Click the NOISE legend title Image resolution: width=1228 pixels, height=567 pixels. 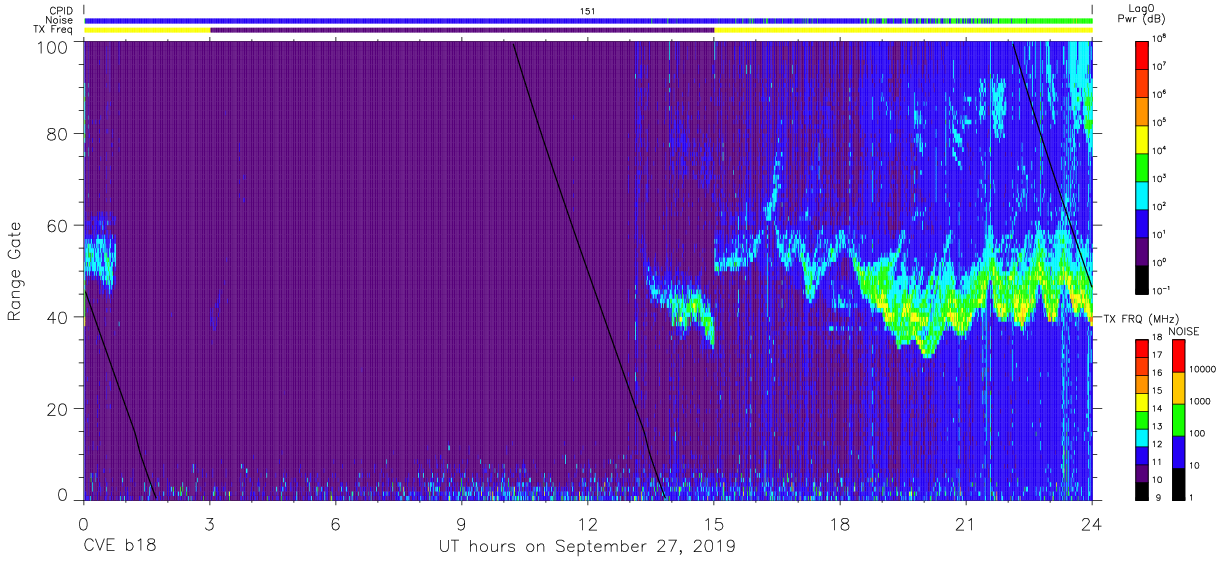(1183, 331)
